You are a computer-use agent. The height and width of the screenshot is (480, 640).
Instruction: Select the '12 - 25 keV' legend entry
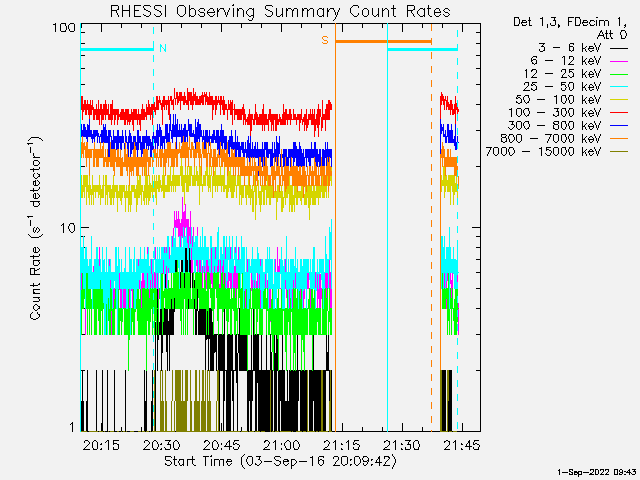click(563, 74)
